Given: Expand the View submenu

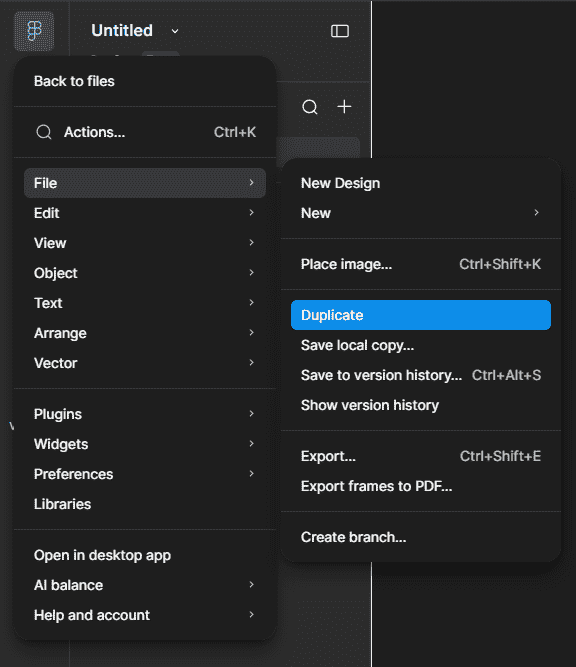Looking at the screenshot, I should [x=145, y=243].
